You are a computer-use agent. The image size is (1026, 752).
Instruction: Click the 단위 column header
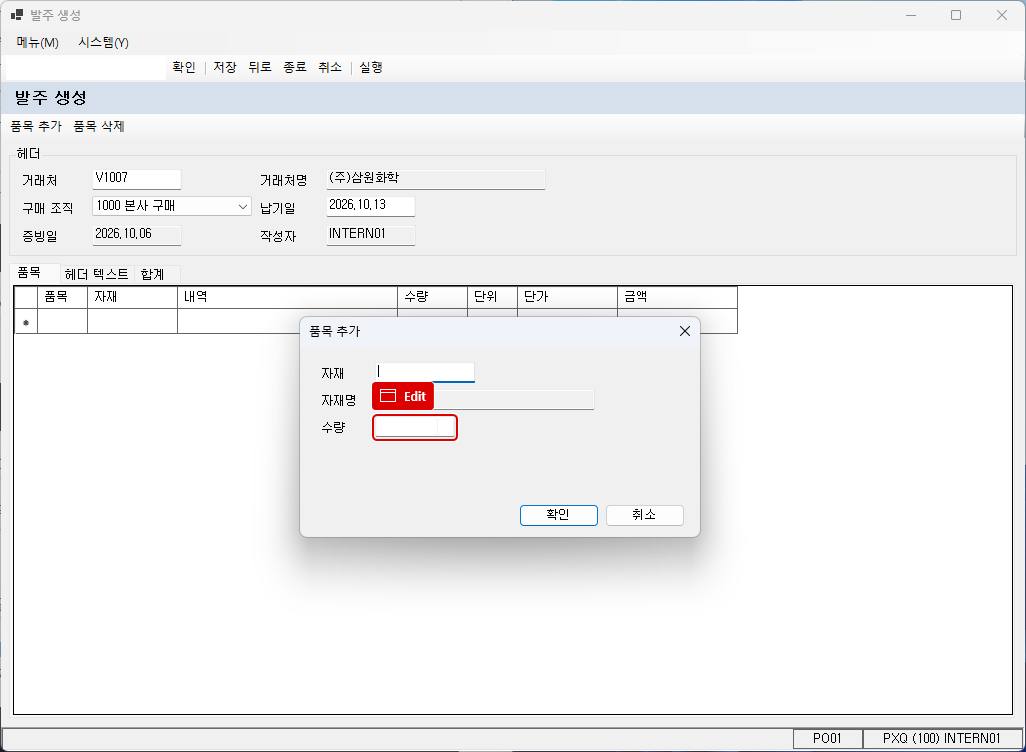(492, 297)
